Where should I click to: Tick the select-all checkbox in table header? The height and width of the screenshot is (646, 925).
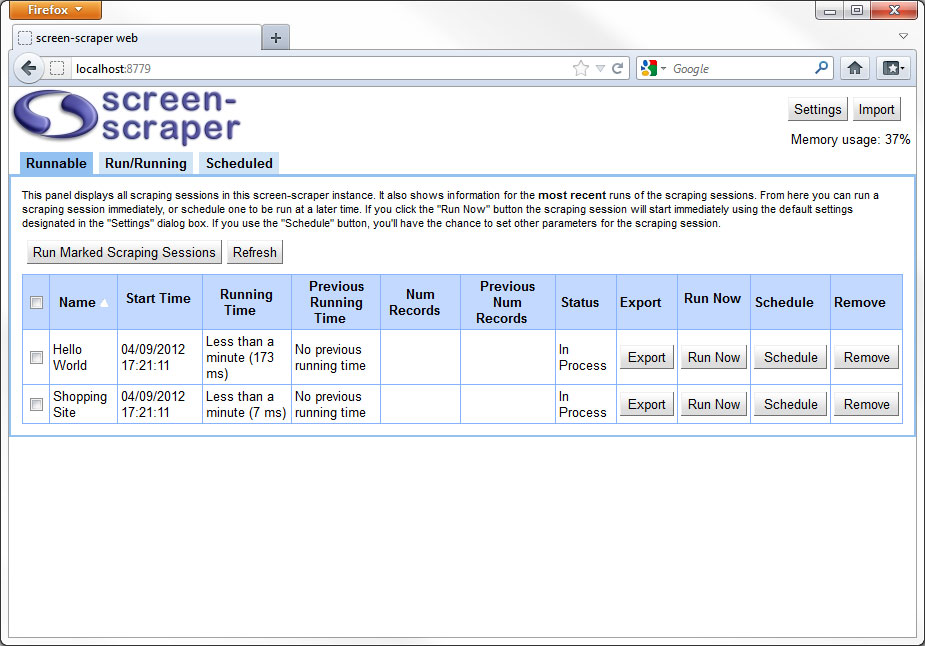coord(37,303)
